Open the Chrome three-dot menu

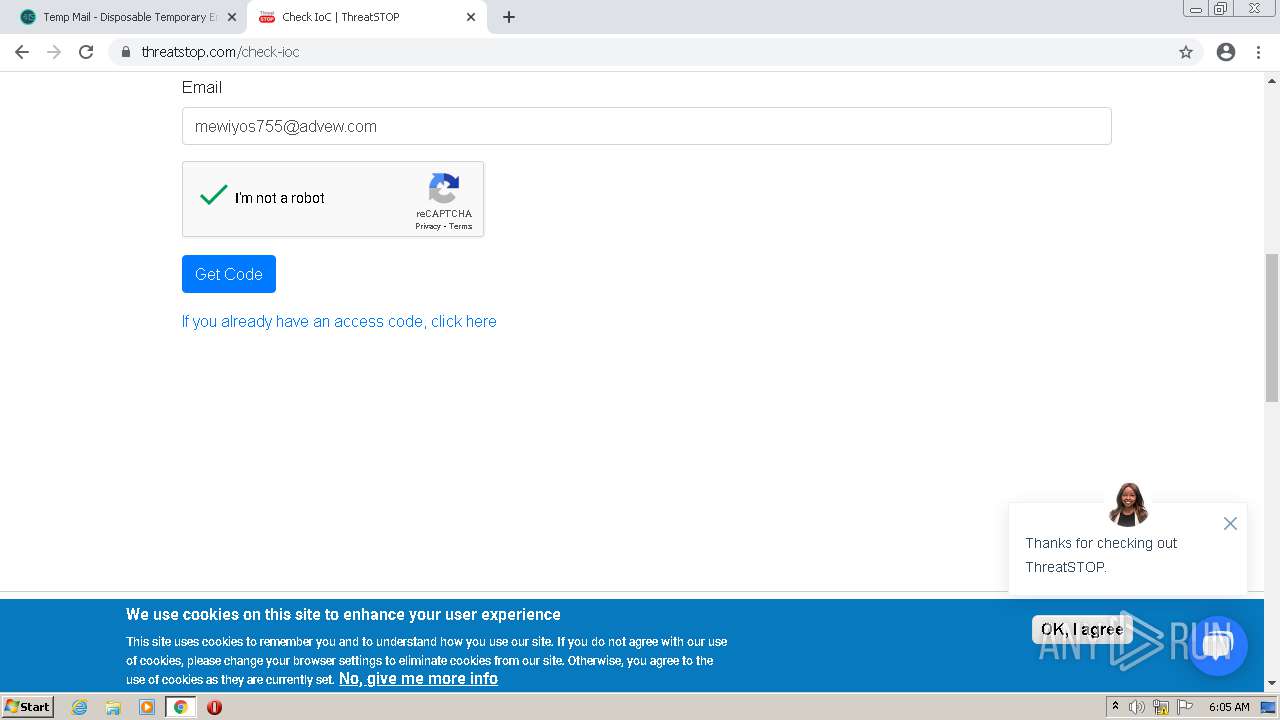tap(1258, 52)
